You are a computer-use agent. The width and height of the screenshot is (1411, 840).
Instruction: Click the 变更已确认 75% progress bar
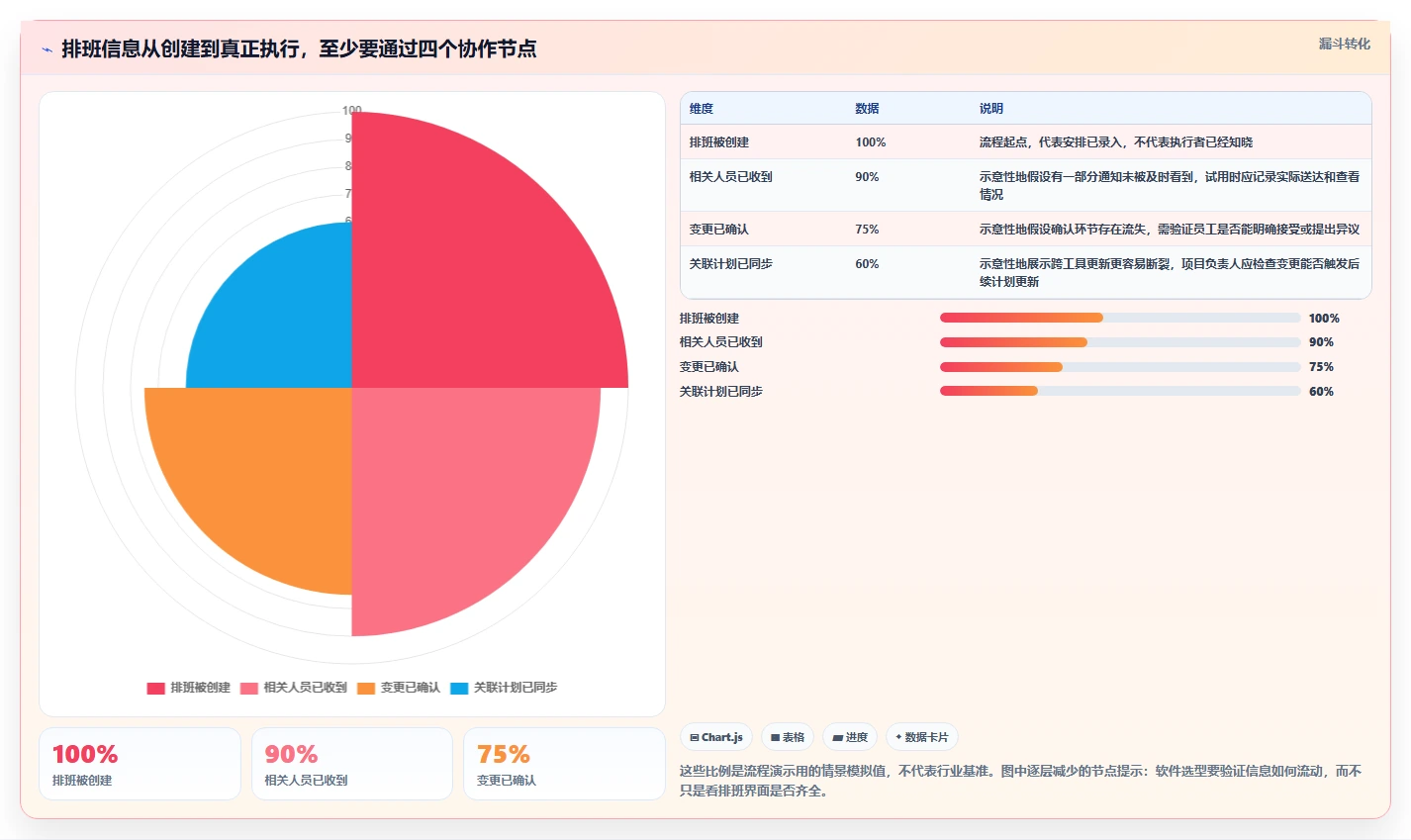1120,367
